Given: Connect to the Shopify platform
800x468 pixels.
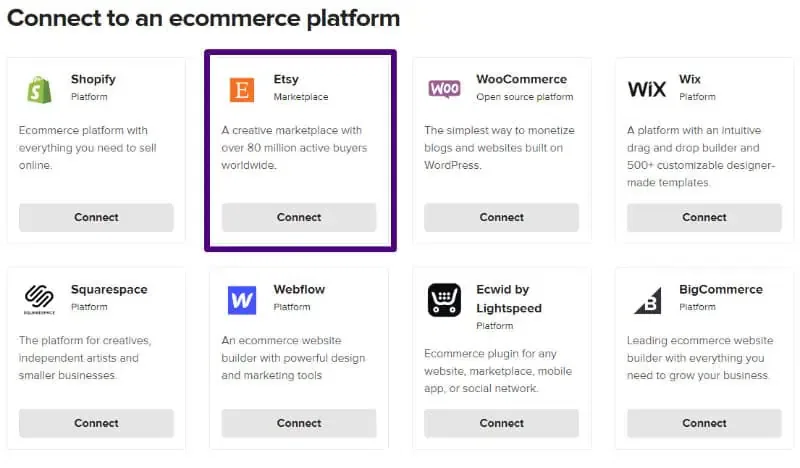Looking at the screenshot, I should click(x=96, y=217).
